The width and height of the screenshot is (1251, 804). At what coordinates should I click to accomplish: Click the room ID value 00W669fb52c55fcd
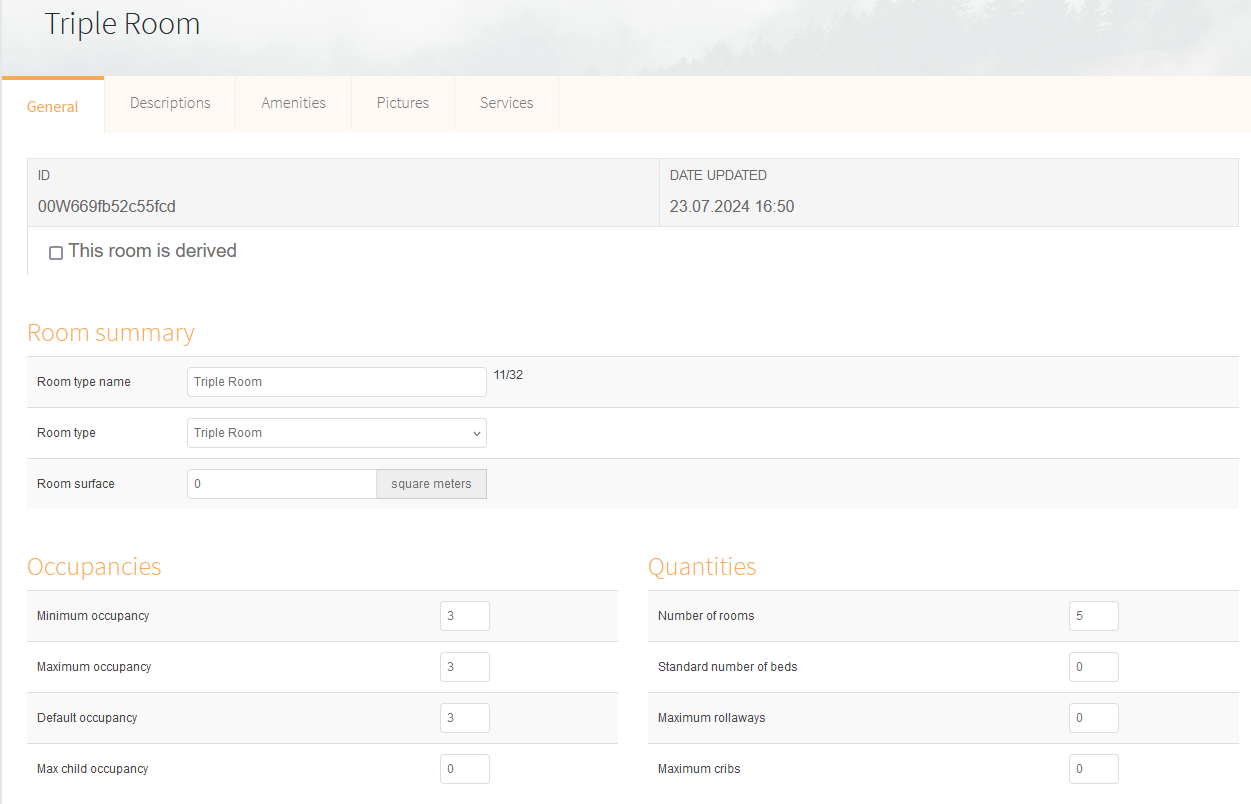point(107,207)
